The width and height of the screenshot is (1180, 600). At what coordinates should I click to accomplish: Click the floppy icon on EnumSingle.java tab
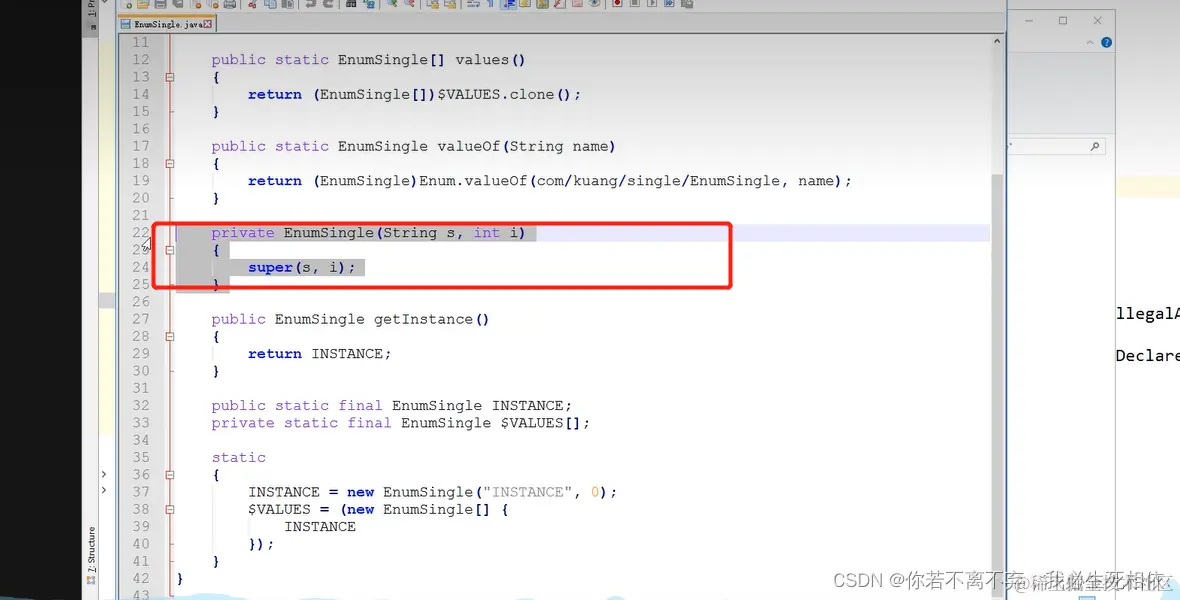(126, 24)
